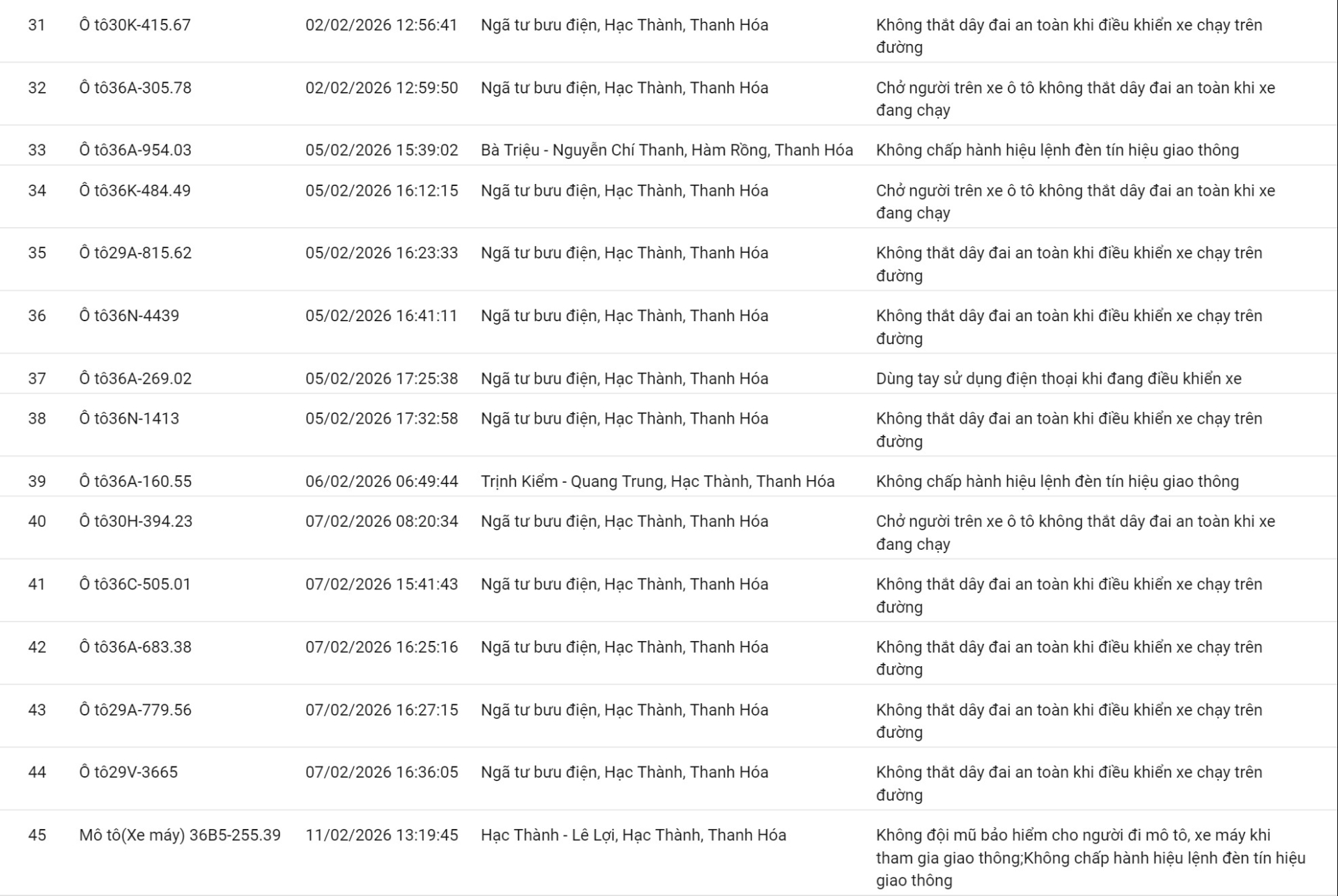This screenshot has width=1338, height=896.
Task: Click license plate 30K-415.67 in row 31
Action: pyautogui.click(x=134, y=25)
